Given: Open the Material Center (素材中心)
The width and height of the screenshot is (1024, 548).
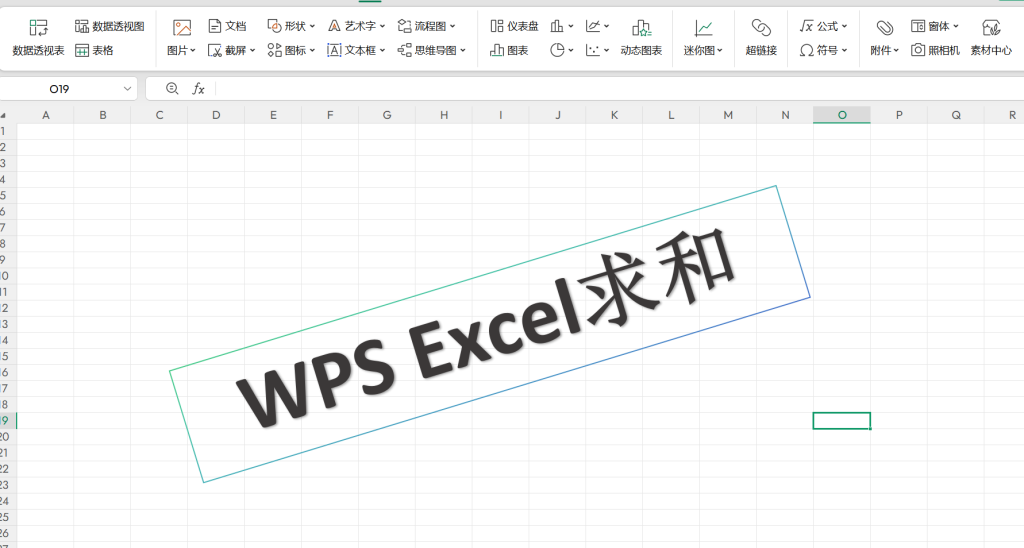Looking at the screenshot, I should tap(991, 38).
